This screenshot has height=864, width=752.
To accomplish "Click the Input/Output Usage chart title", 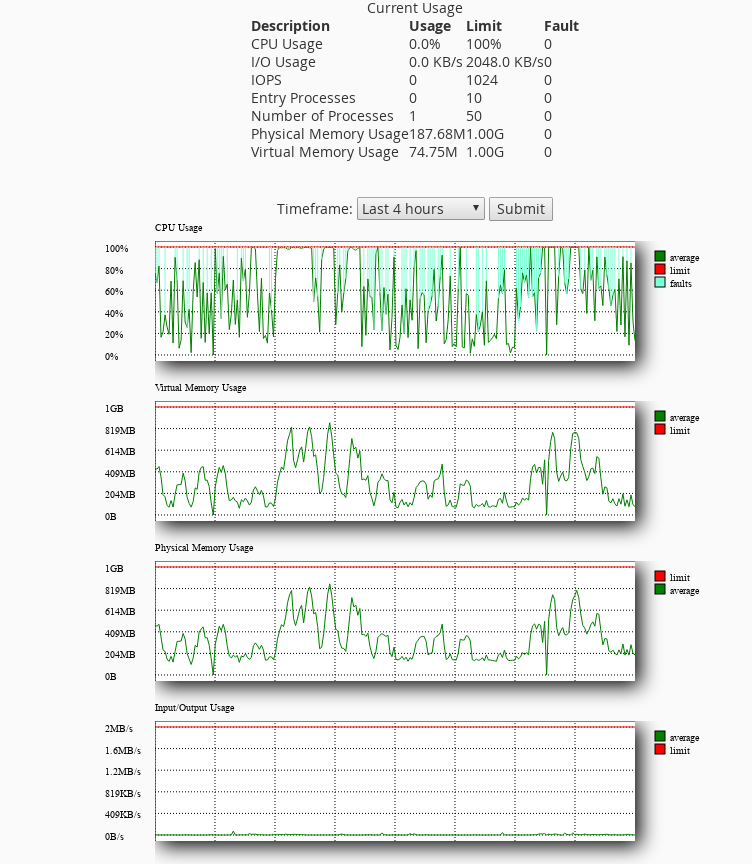I will [x=194, y=708].
